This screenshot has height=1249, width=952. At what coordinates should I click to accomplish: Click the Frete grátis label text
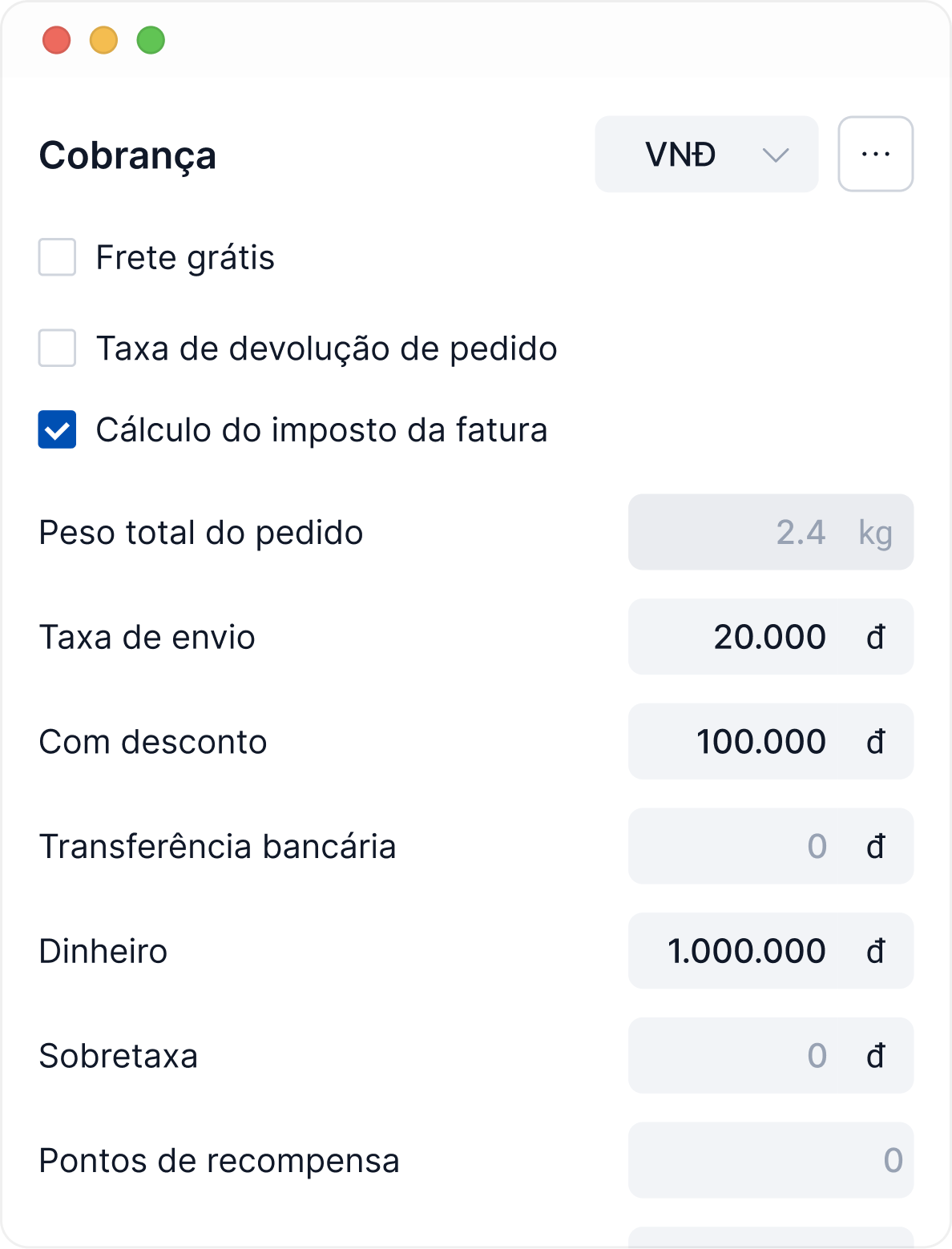(185, 258)
